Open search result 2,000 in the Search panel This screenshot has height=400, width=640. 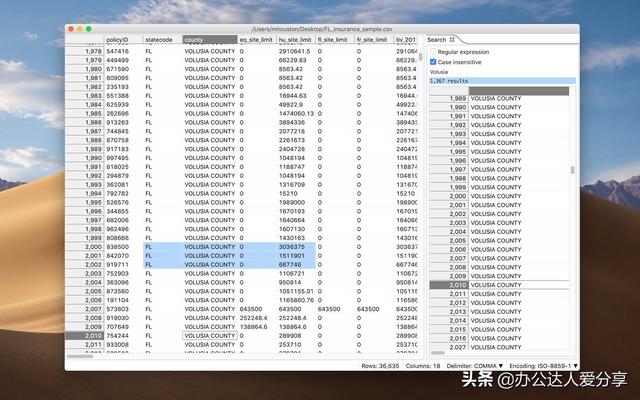pos(499,196)
